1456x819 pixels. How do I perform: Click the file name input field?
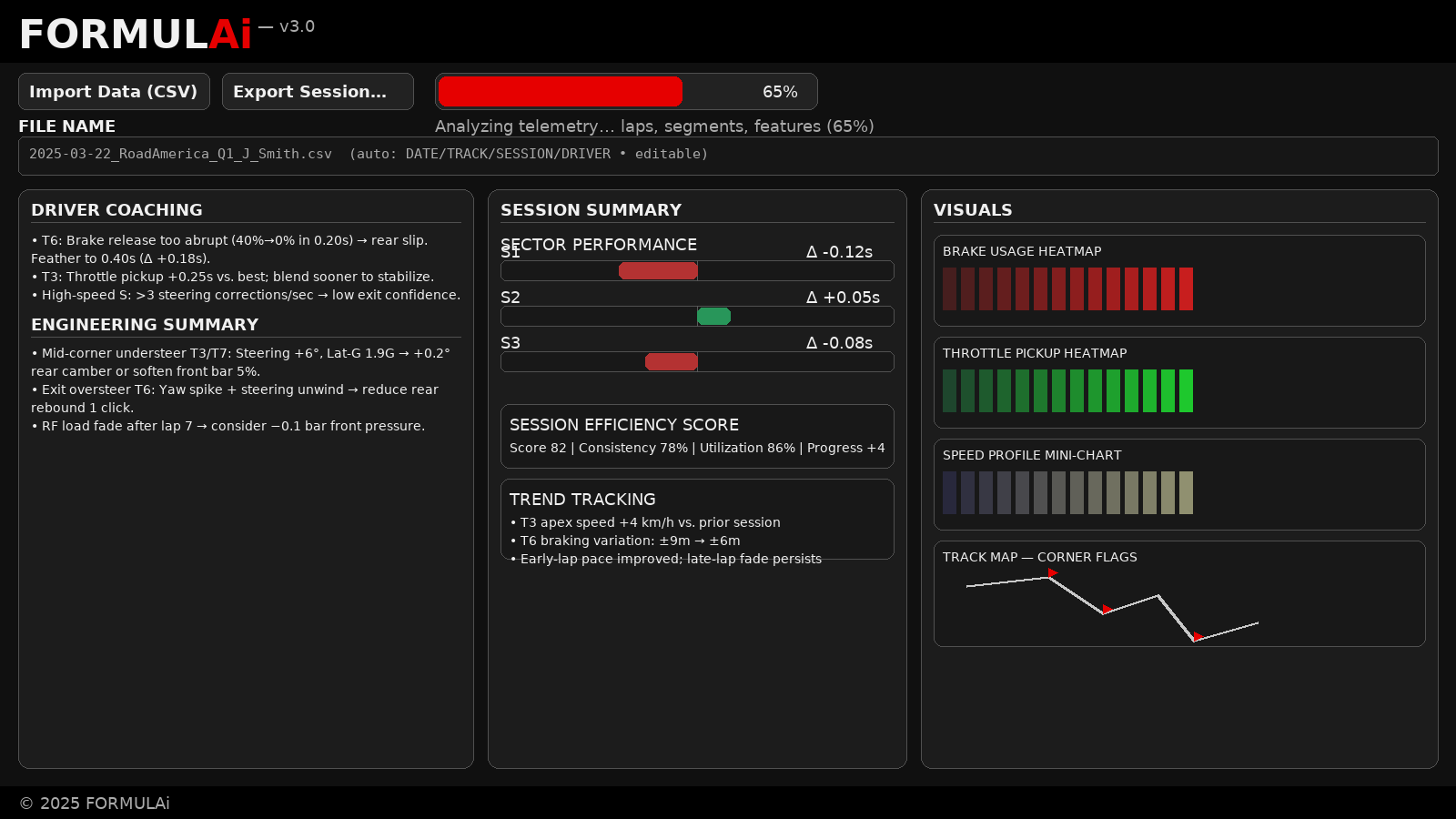(x=728, y=156)
